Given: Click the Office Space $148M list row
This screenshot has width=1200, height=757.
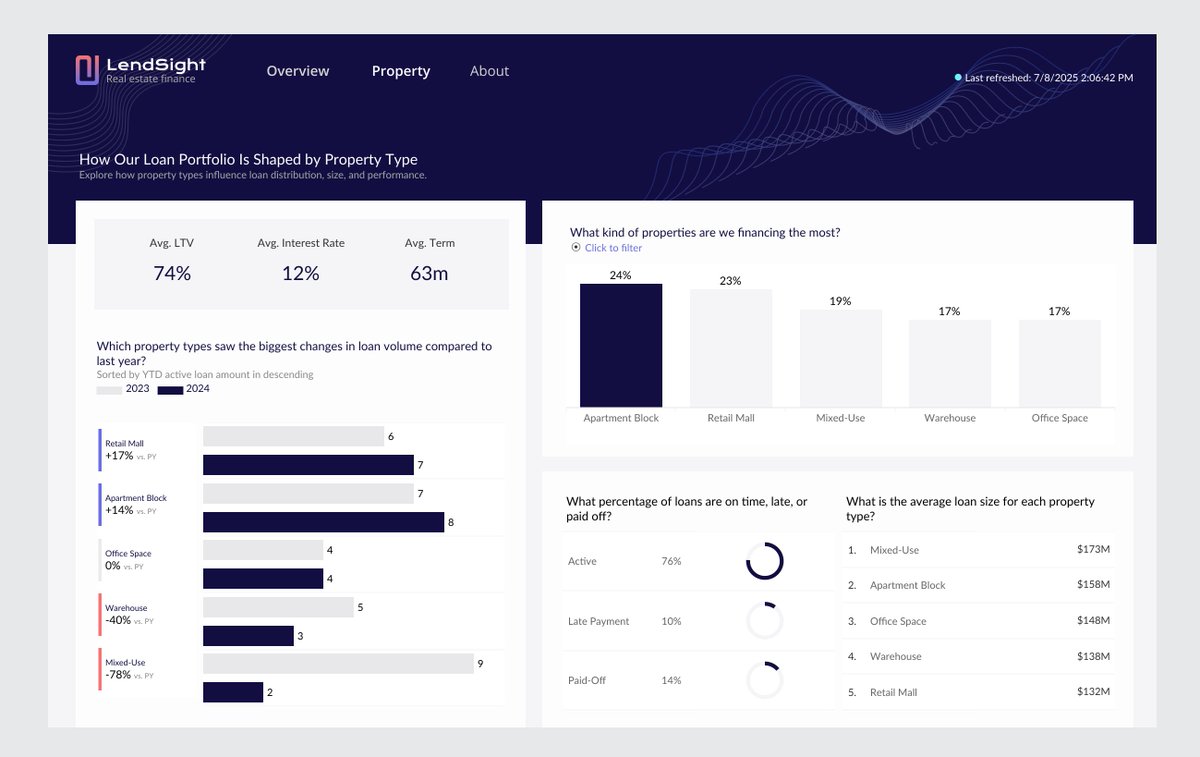Looking at the screenshot, I should click(x=979, y=621).
